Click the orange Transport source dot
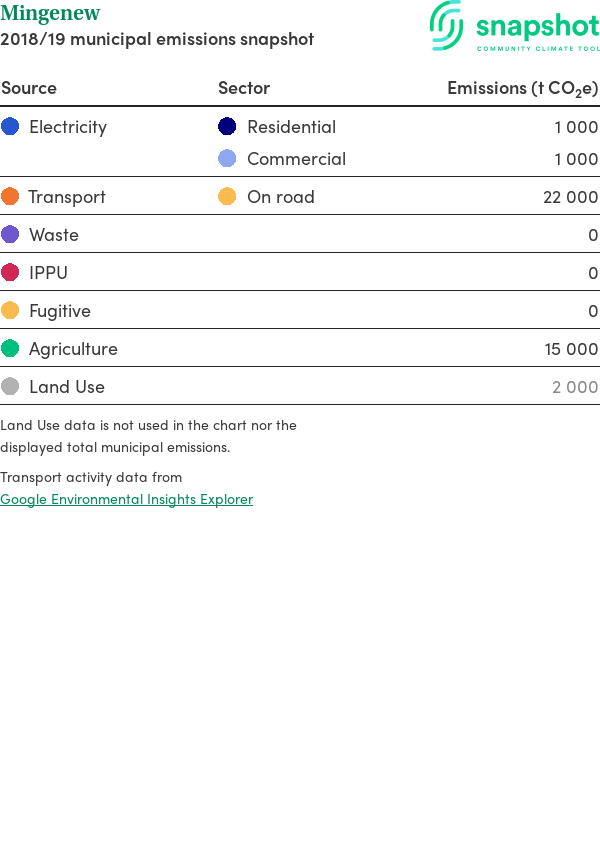The image size is (600, 850). [x=10, y=196]
